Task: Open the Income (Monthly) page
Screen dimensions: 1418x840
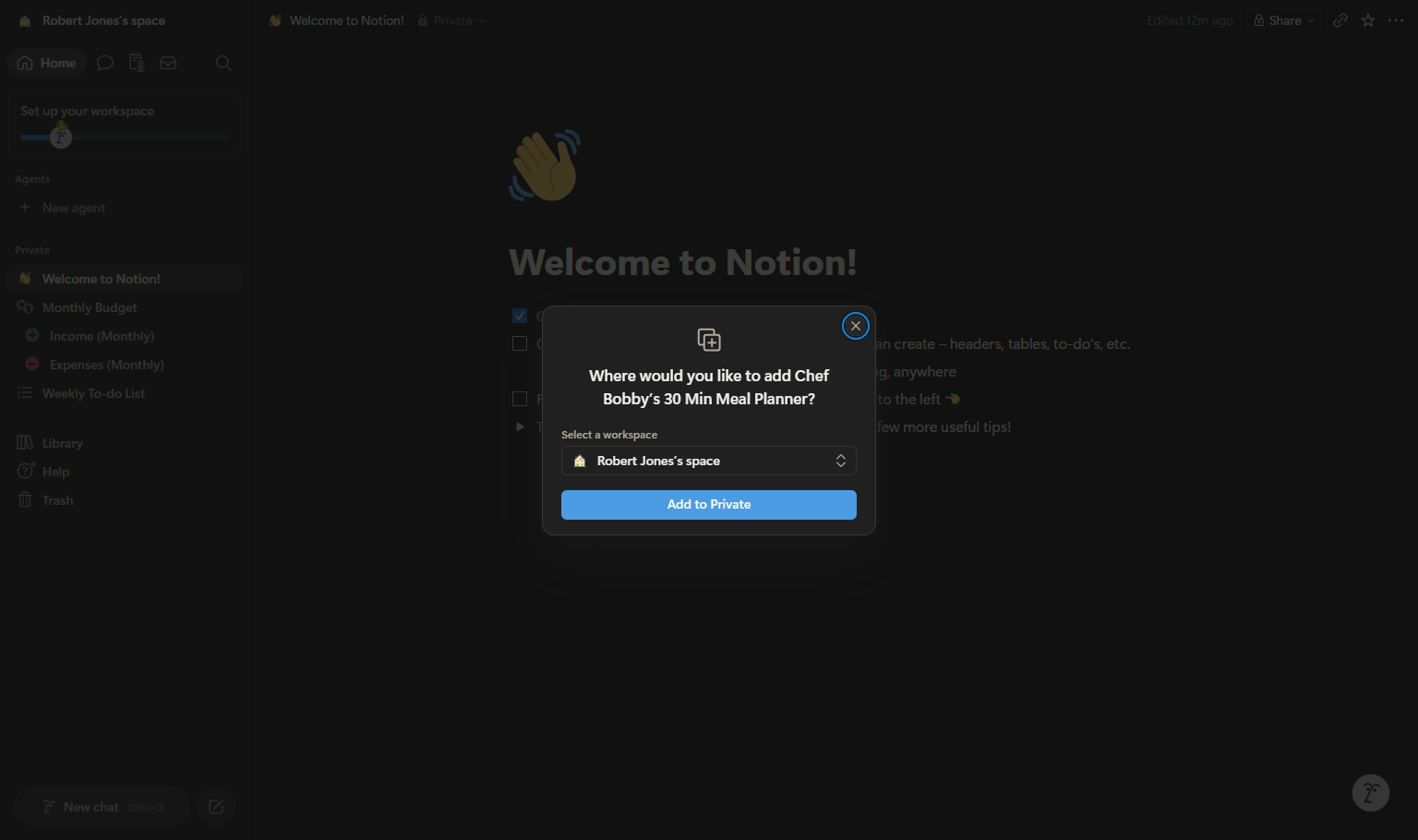Action: [x=124, y=336]
